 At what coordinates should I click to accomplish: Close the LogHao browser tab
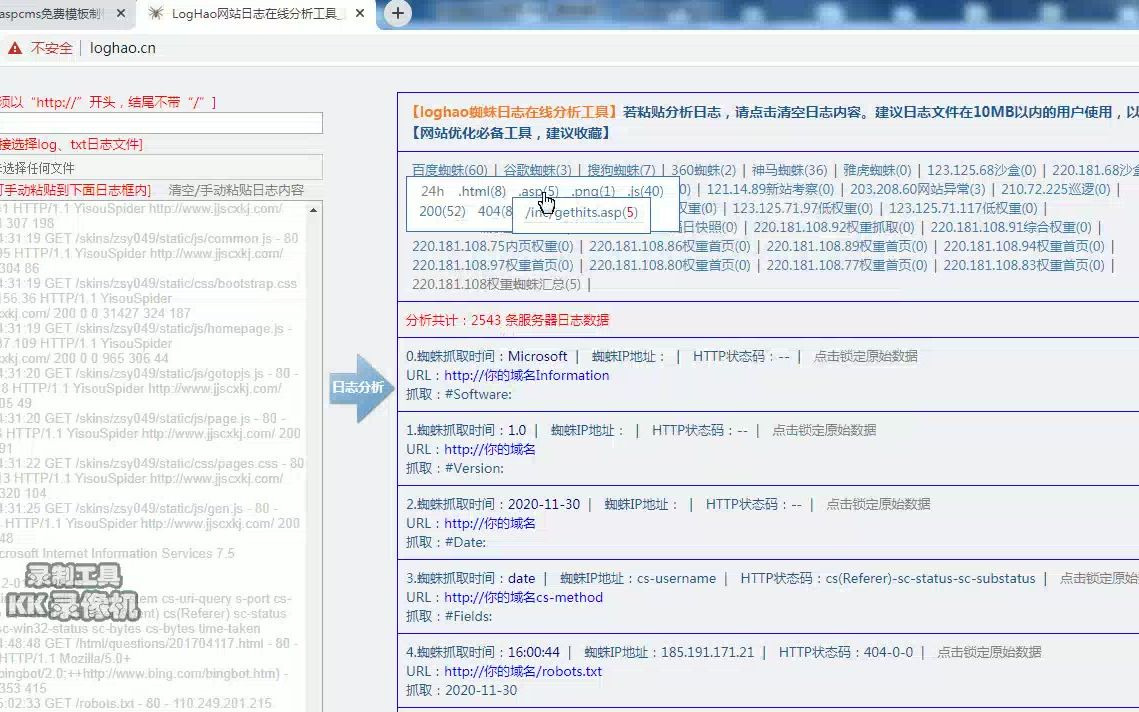(x=360, y=13)
